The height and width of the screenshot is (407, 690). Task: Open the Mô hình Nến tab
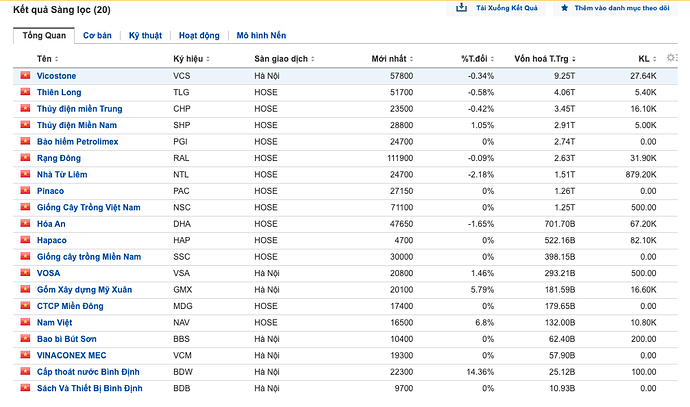pos(261,35)
